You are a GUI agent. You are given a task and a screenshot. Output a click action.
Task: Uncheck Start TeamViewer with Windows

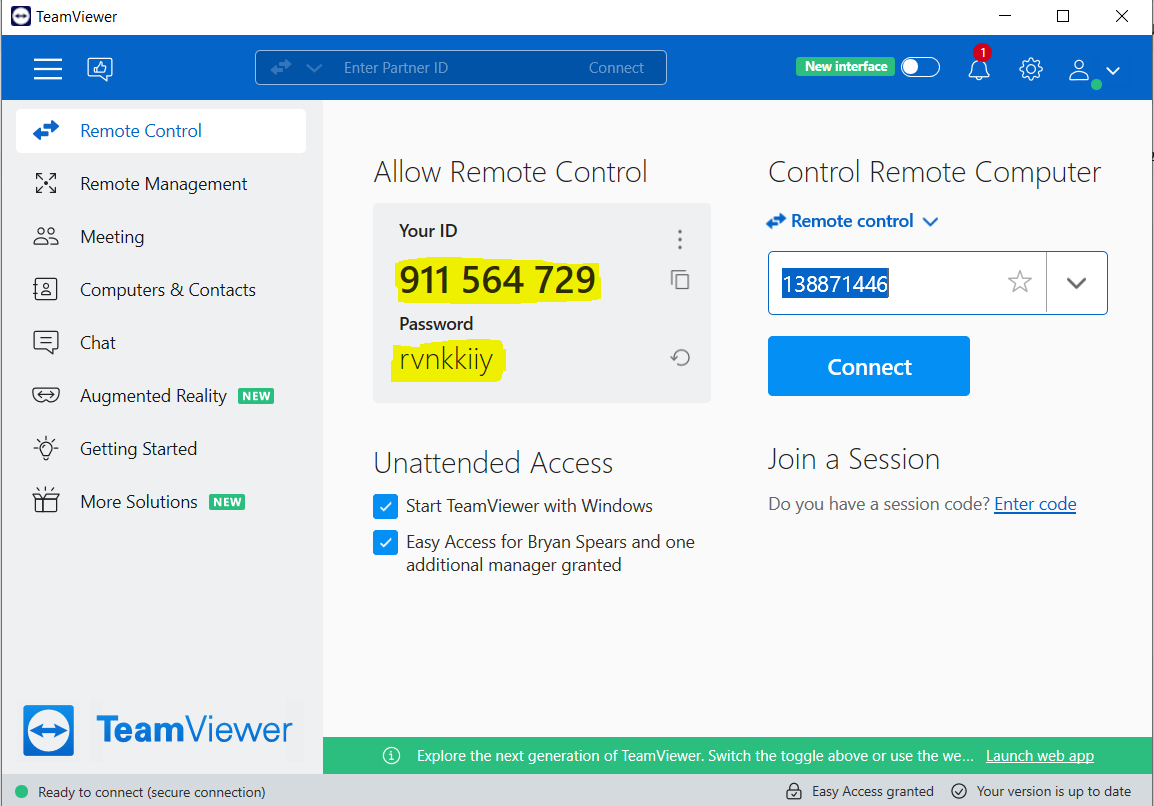pos(386,506)
